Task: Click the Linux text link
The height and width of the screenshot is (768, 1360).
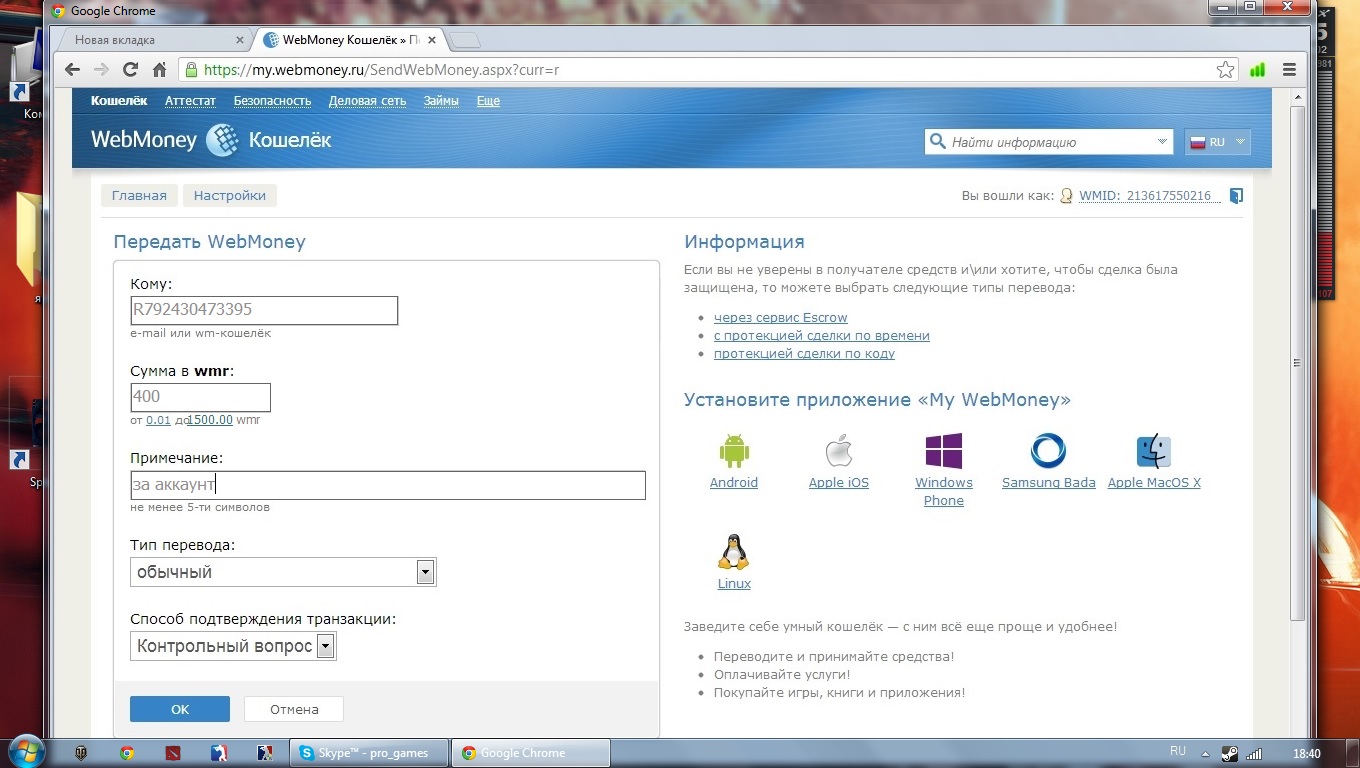Action: [734, 584]
